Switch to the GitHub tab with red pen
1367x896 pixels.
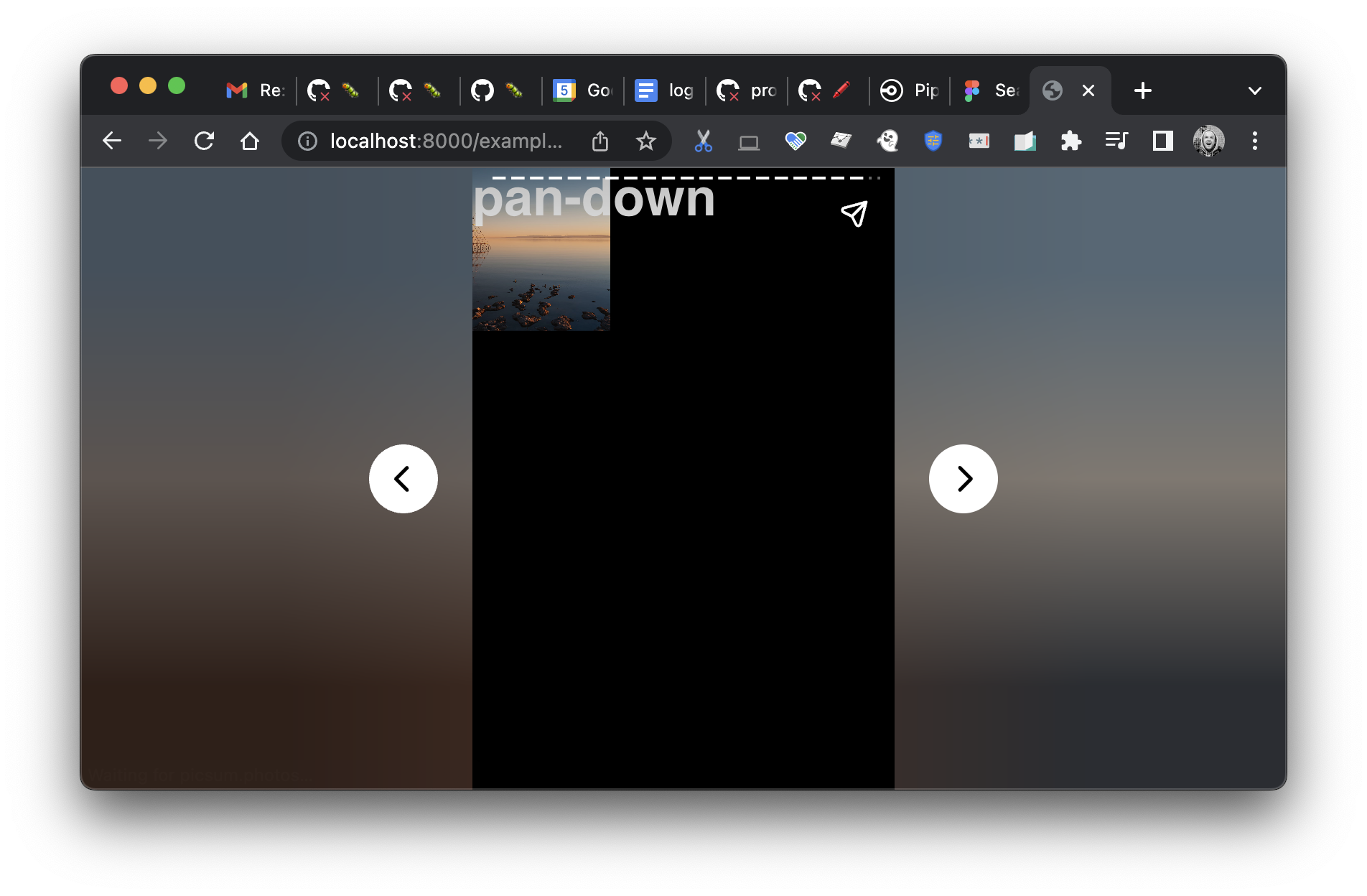click(828, 90)
